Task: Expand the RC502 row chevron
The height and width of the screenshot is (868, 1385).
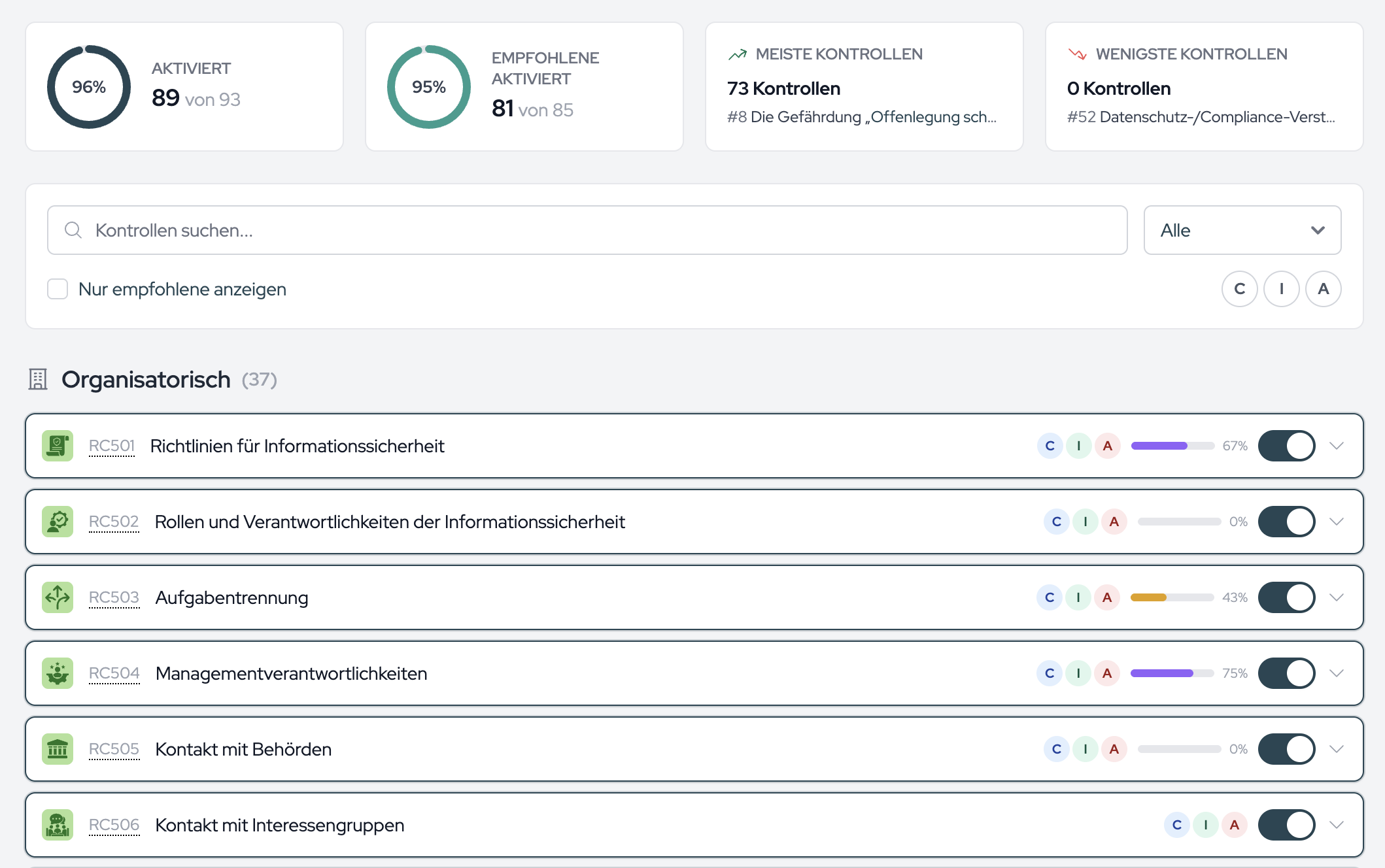Action: coord(1337,522)
